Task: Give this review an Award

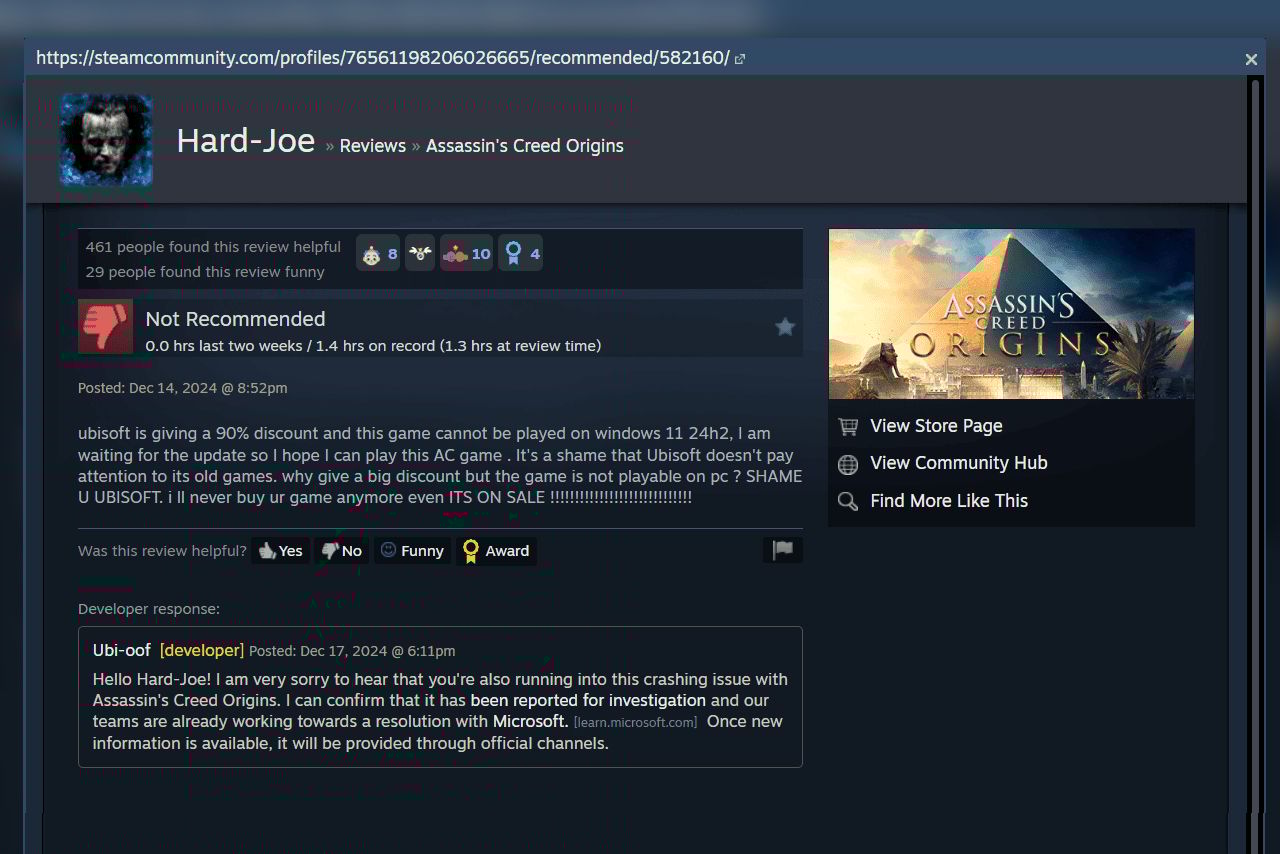Action: pyautogui.click(x=496, y=551)
